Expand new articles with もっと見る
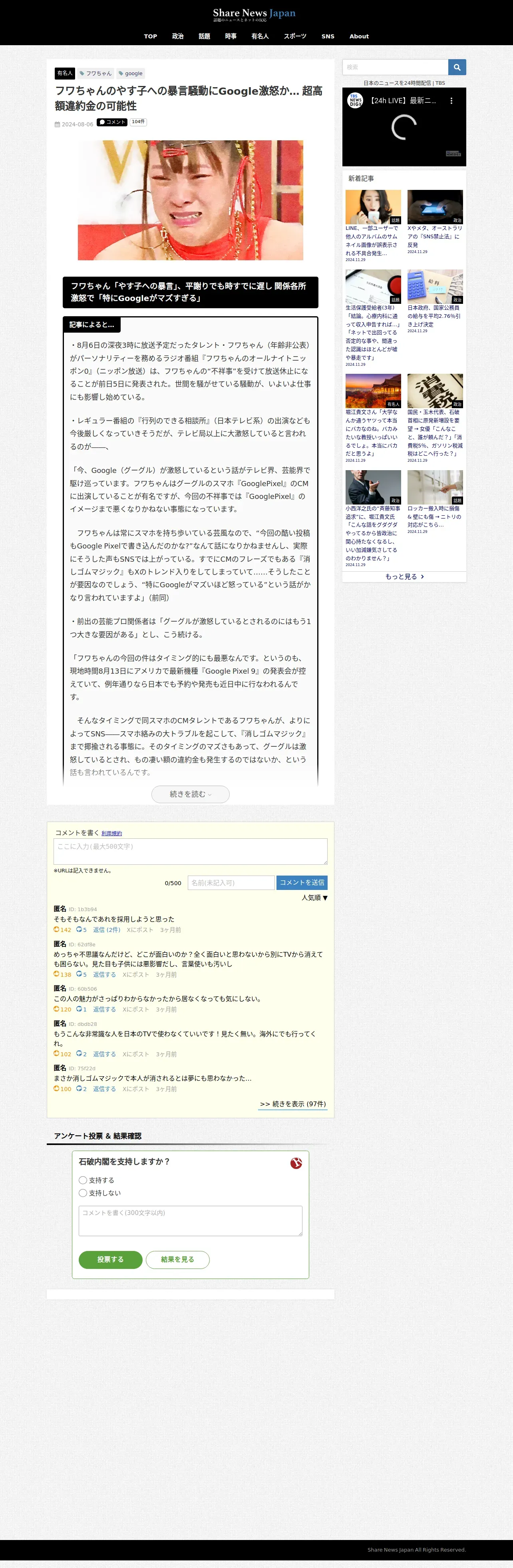Screen dimensions: 513x1568 [404, 577]
